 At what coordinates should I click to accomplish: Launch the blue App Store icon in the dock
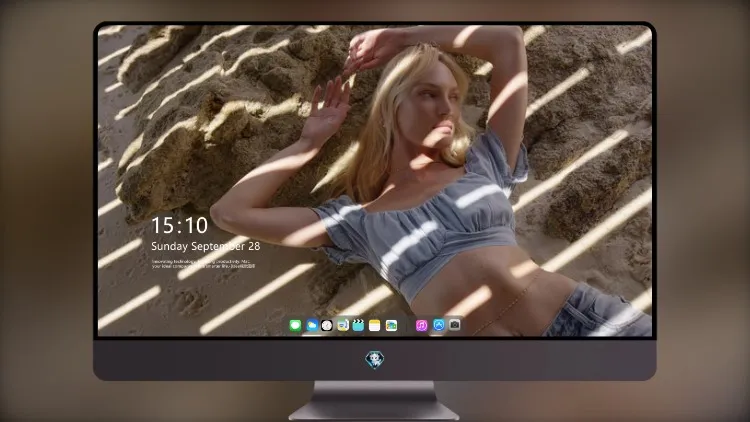pos(439,325)
